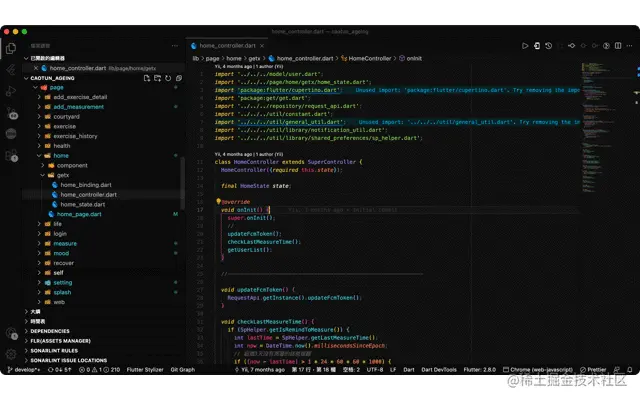Click HomeController in the breadcrumb
The image size is (640, 400).
(x=369, y=58)
